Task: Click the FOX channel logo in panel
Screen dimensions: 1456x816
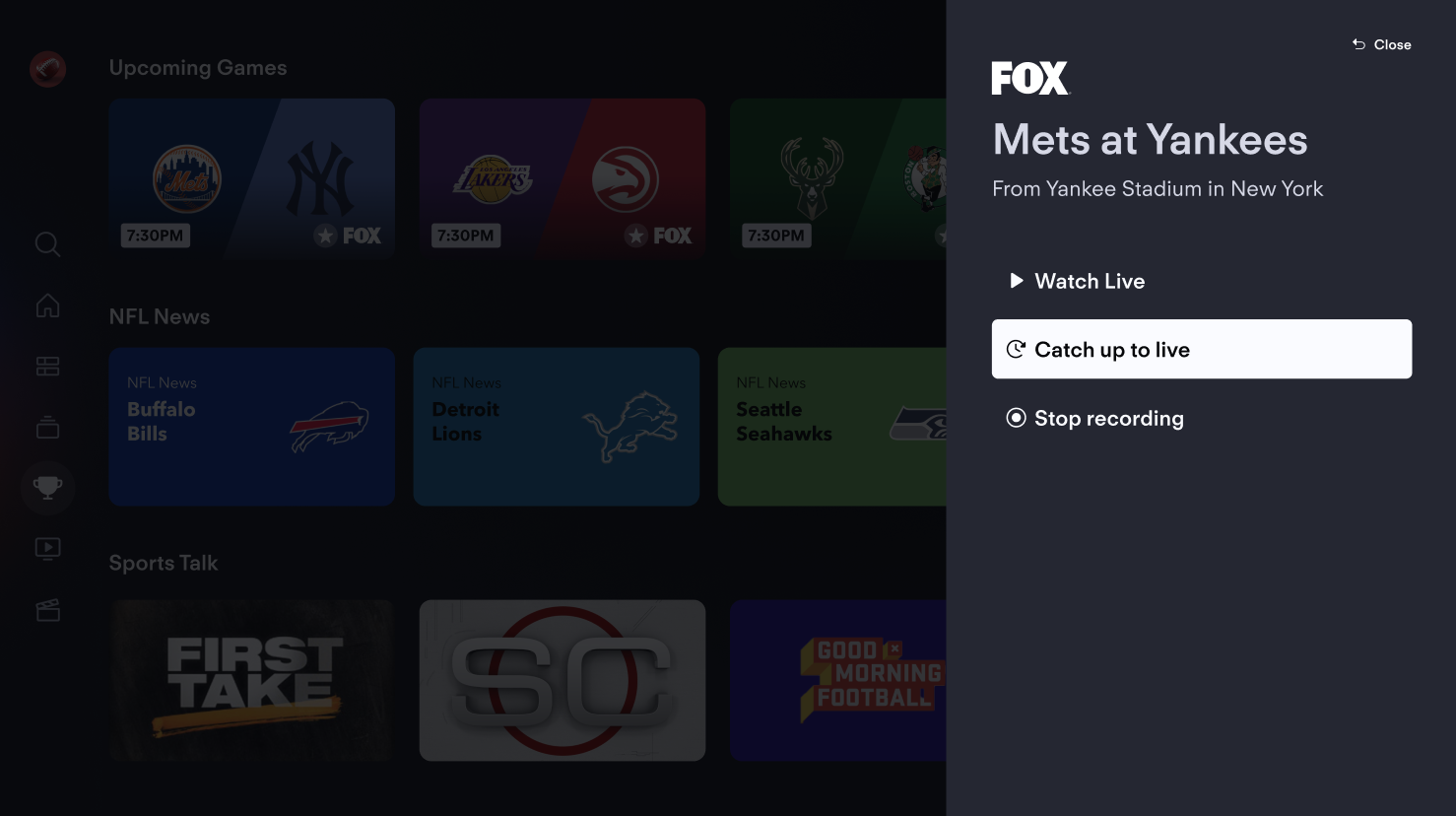Action: pyautogui.click(x=1029, y=78)
